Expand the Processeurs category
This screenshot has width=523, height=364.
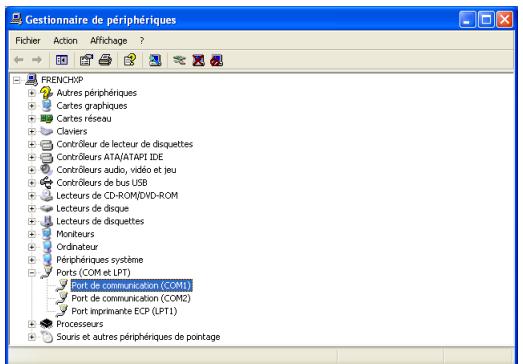(32, 324)
